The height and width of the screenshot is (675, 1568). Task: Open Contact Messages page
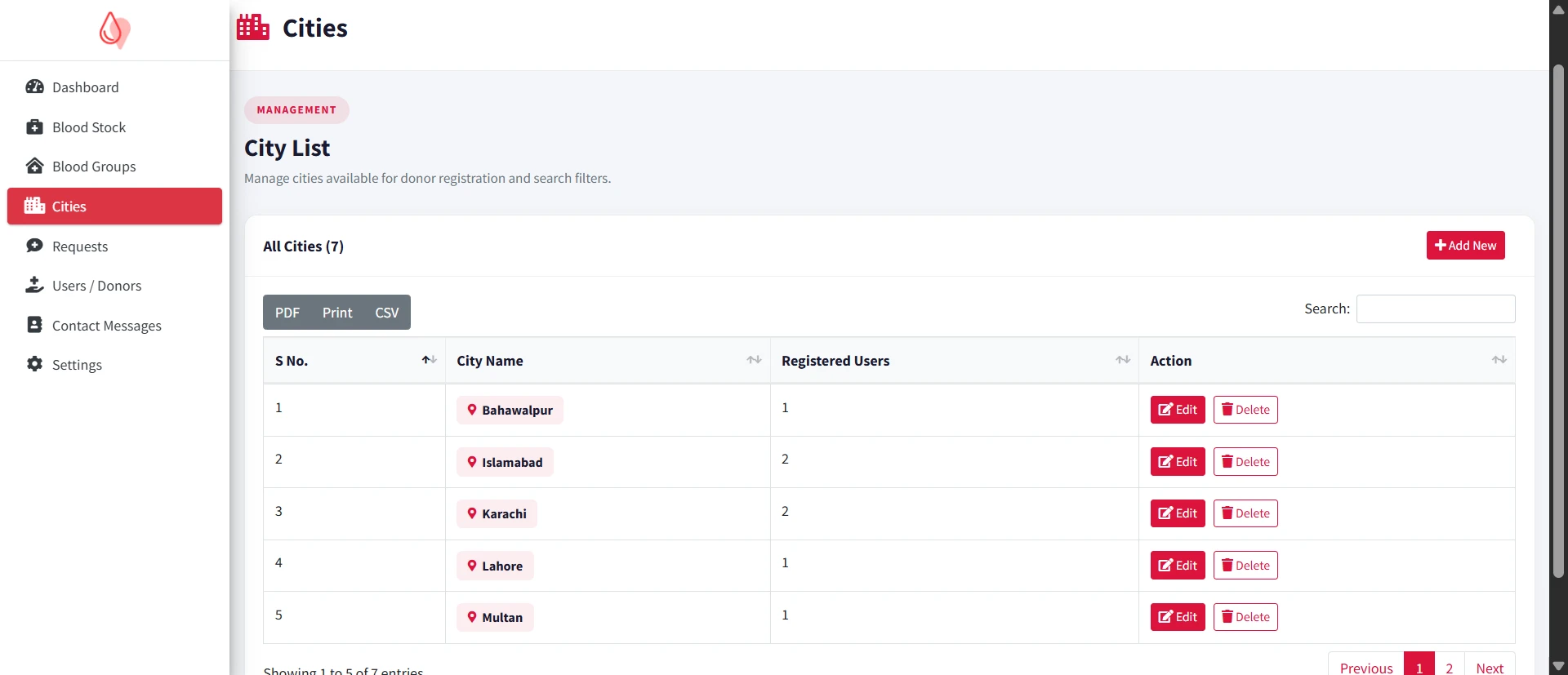click(114, 326)
